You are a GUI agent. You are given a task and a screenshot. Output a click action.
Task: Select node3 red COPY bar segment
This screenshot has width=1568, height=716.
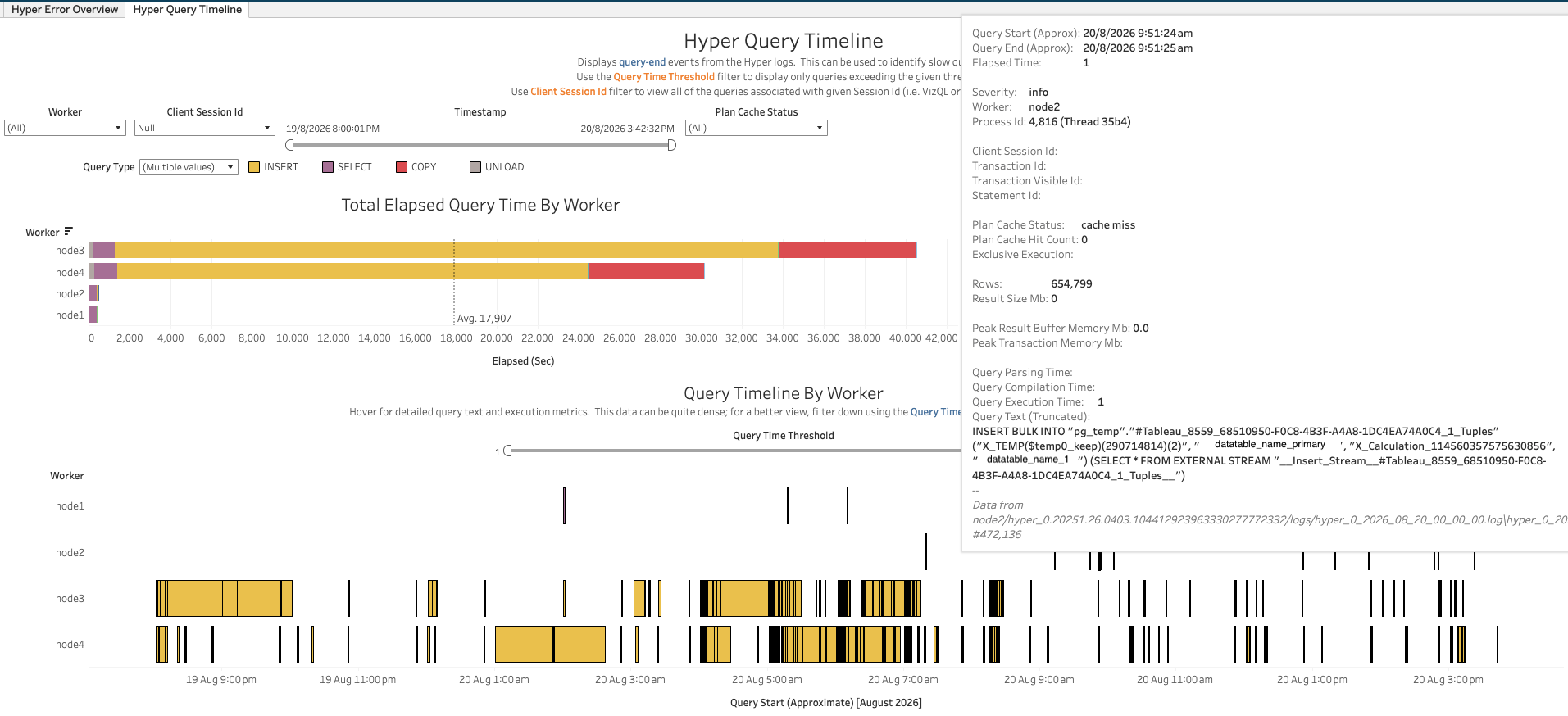848,250
